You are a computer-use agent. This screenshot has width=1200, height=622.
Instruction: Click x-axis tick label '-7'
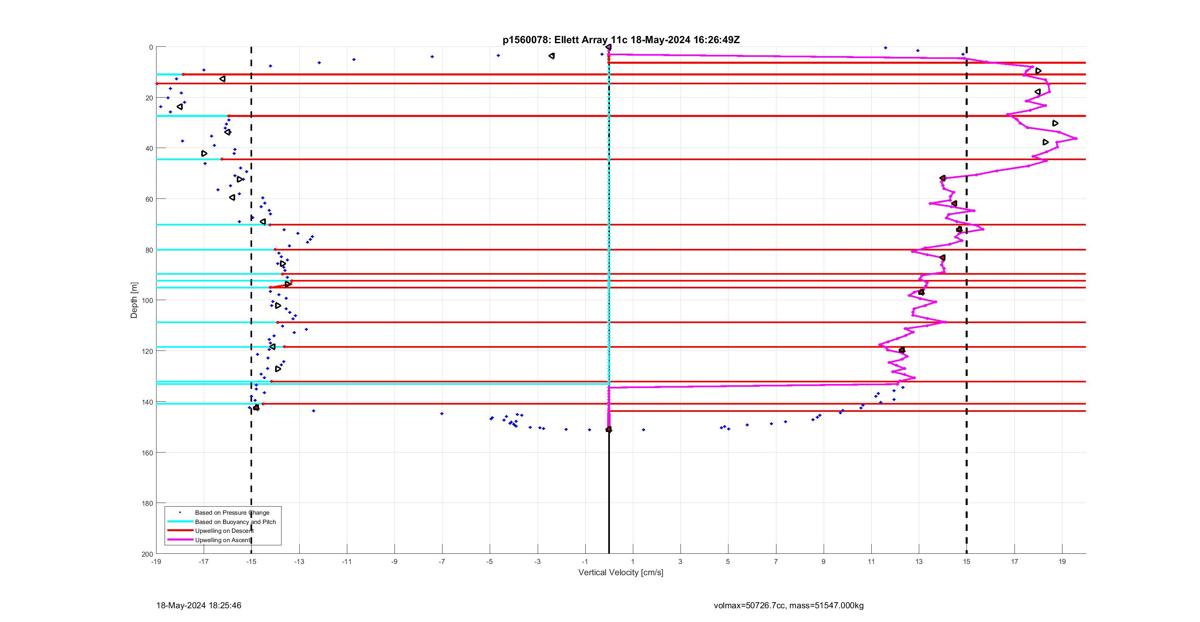click(442, 562)
